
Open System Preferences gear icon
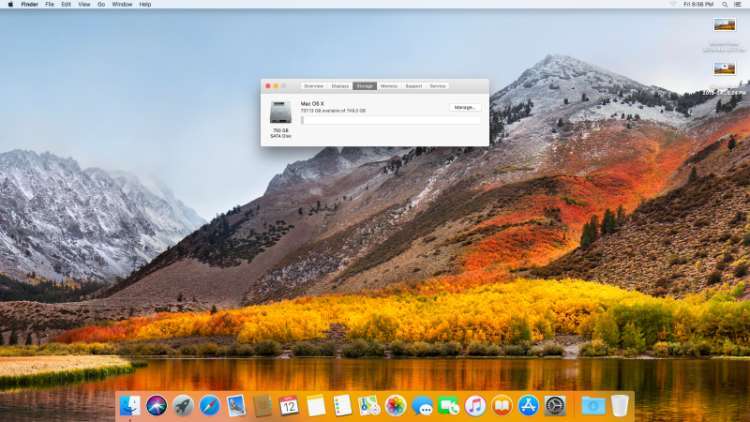point(555,405)
